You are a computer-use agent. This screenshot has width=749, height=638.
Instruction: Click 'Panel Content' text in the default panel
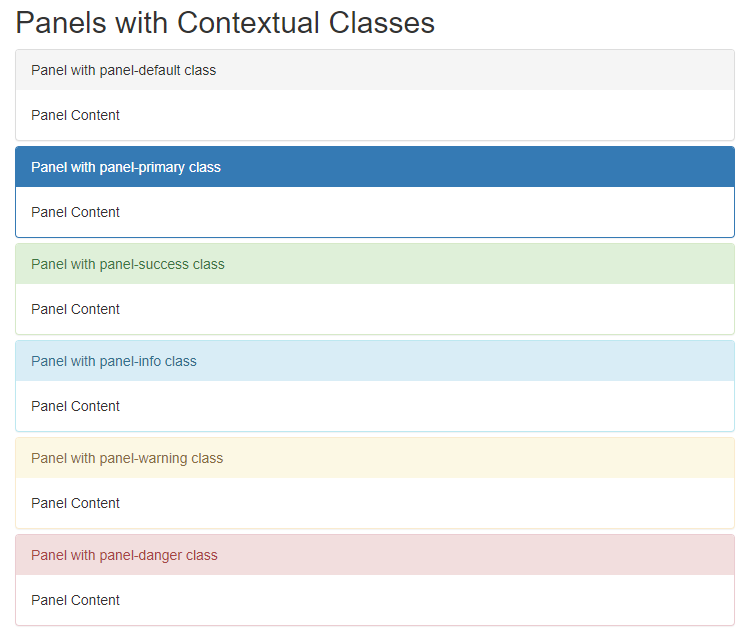[x=75, y=115]
